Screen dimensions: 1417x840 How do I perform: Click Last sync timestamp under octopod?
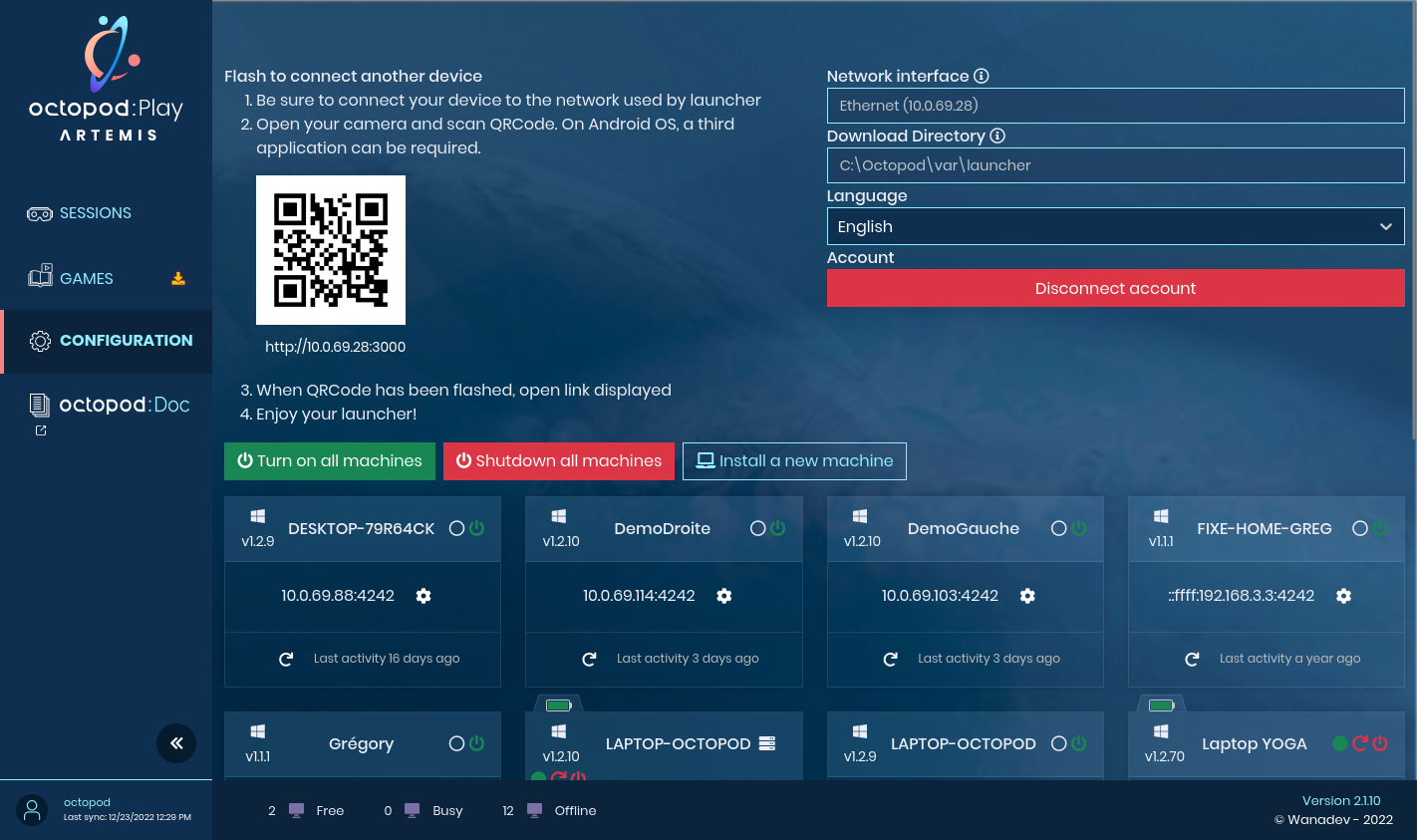128,817
